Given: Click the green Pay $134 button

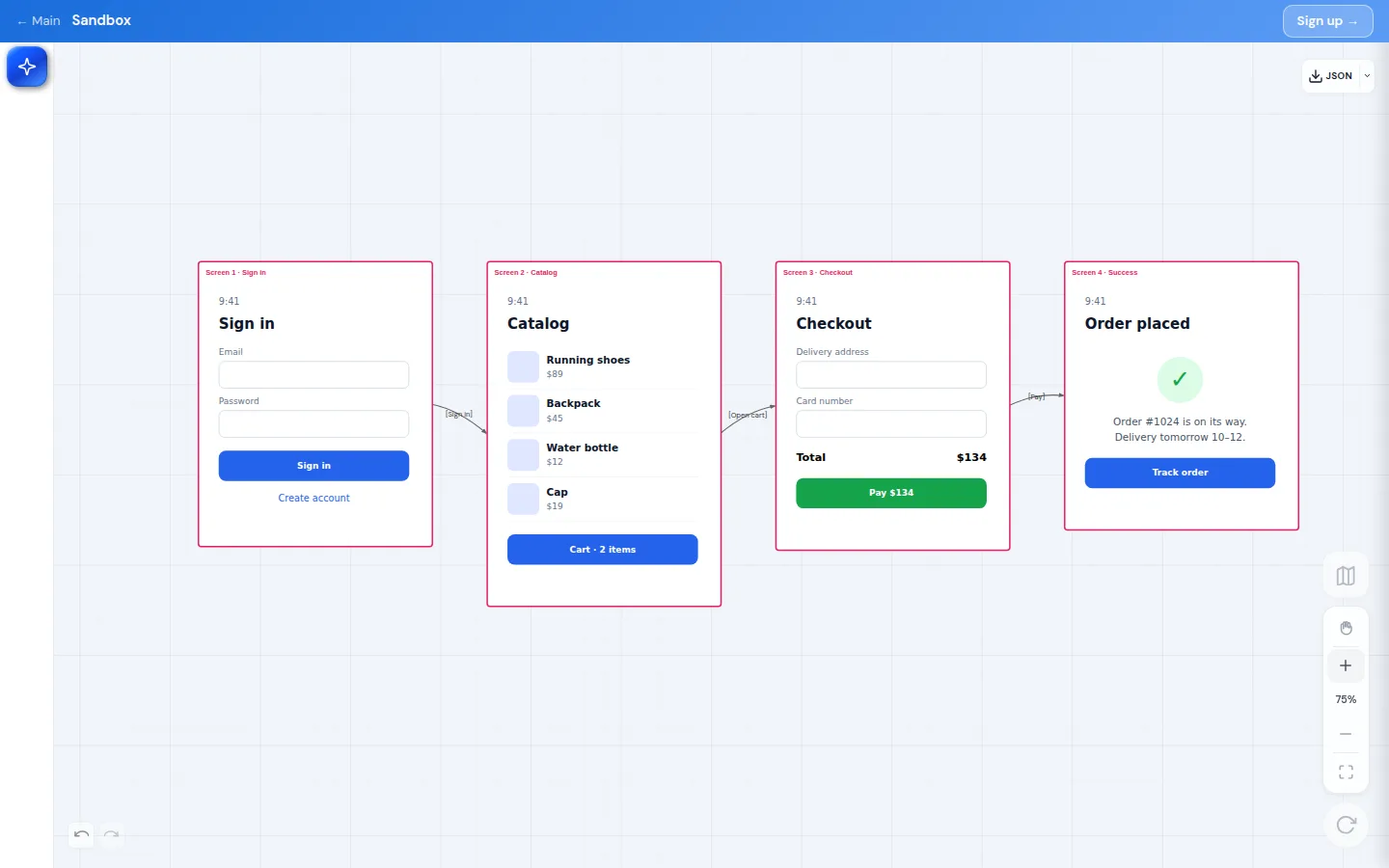Looking at the screenshot, I should (x=890, y=493).
